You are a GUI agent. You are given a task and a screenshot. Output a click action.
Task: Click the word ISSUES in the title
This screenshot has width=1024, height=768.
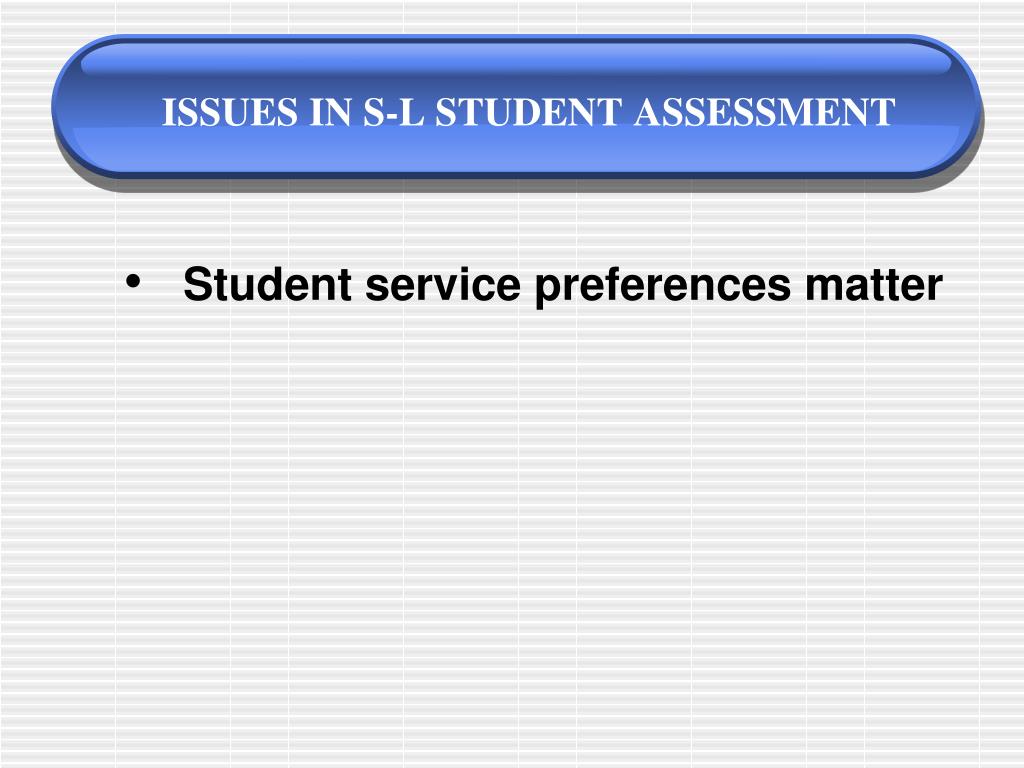[230, 112]
